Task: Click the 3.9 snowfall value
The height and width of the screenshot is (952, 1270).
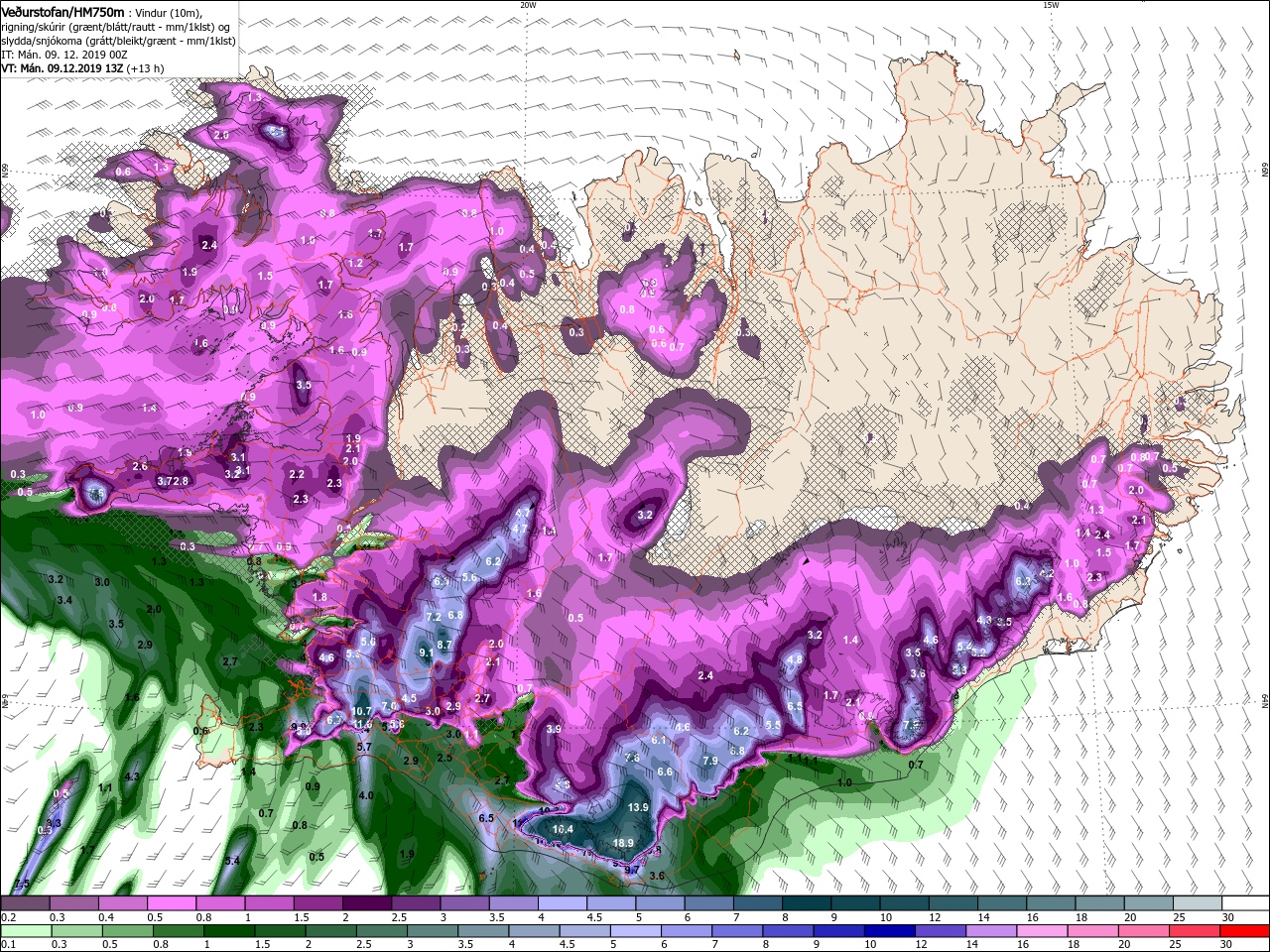Action: coord(554,729)
